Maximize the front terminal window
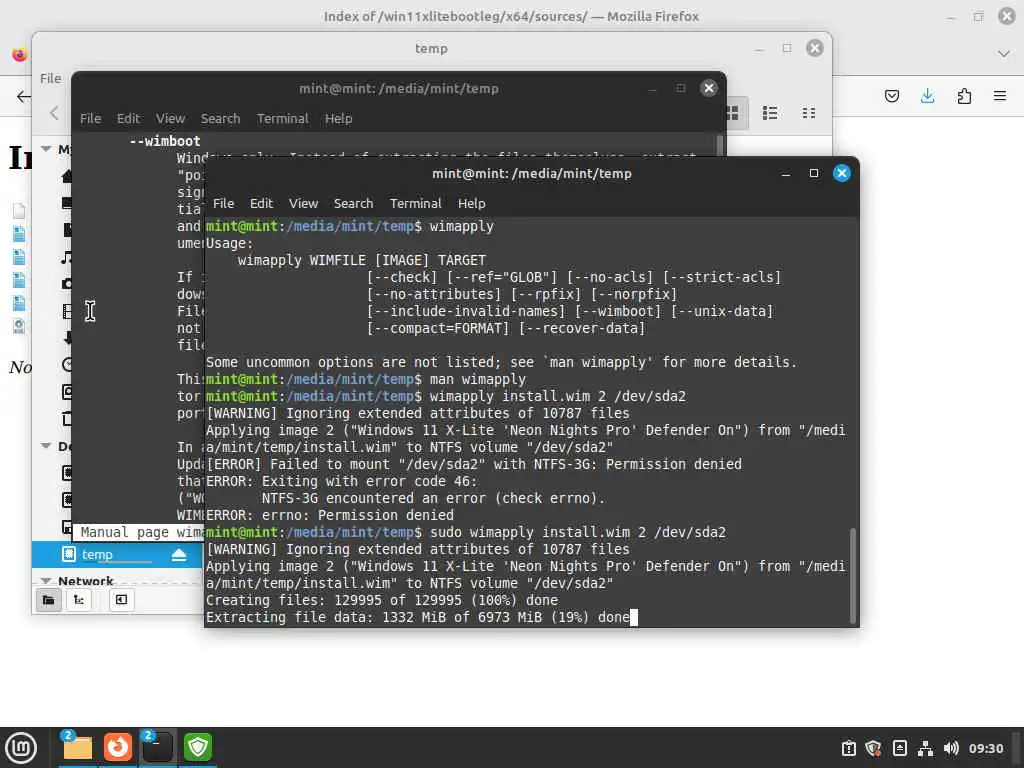The image size is (1024, 768). (x=814, y=173)
